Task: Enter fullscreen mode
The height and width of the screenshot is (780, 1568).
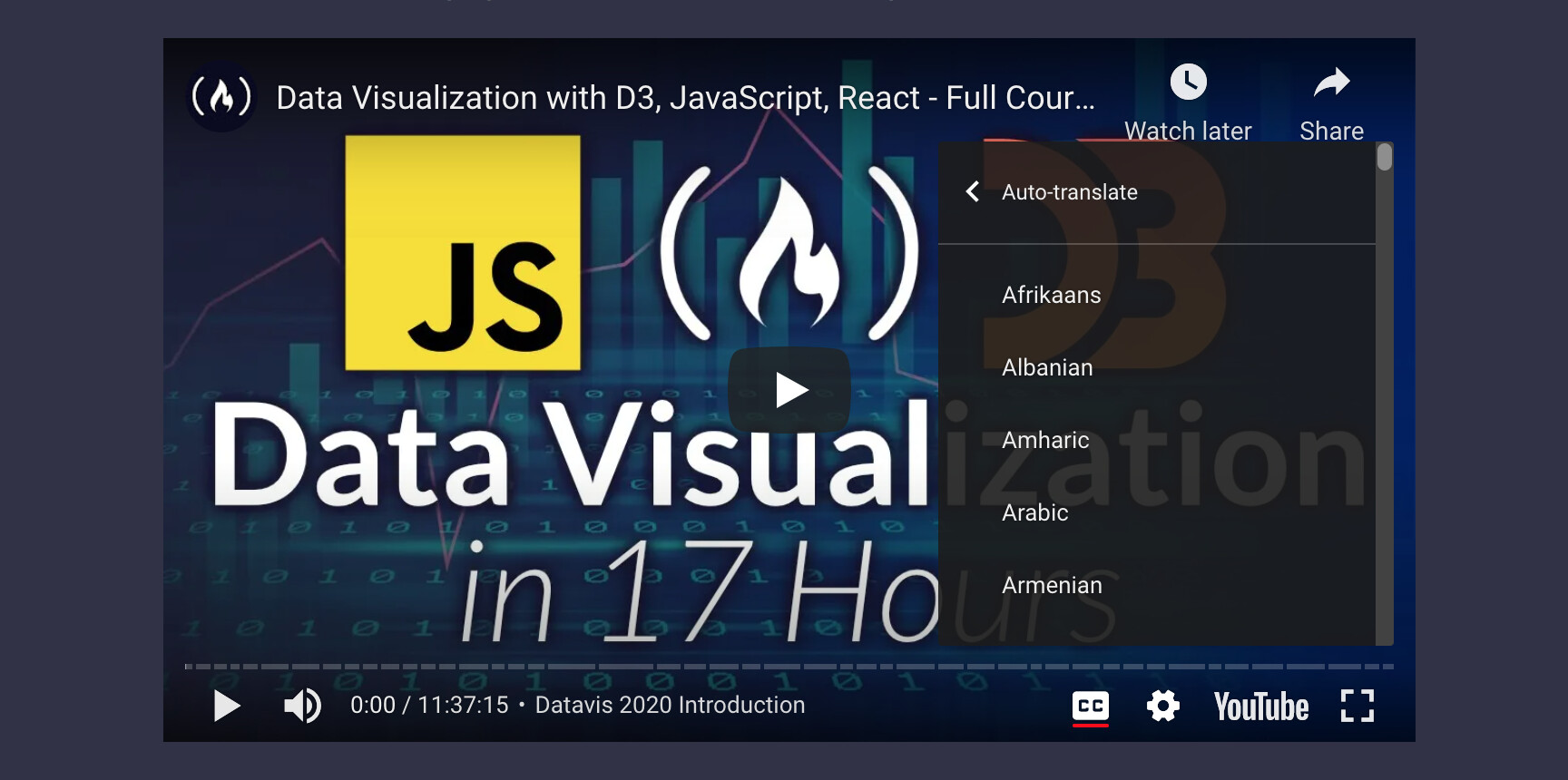Action: 1357,706
